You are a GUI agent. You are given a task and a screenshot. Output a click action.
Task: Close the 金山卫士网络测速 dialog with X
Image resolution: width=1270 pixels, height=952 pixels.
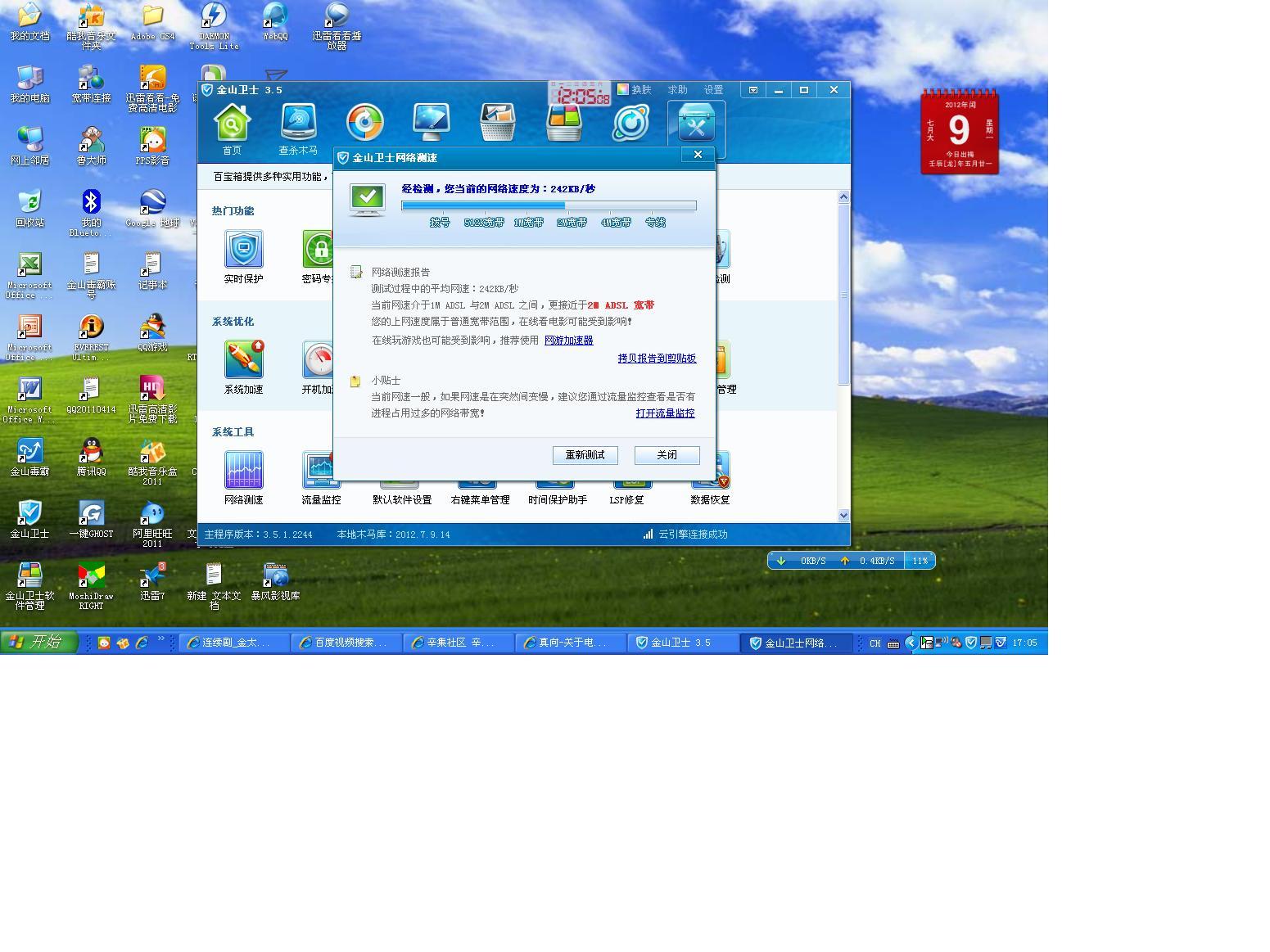tap(698, 155)
